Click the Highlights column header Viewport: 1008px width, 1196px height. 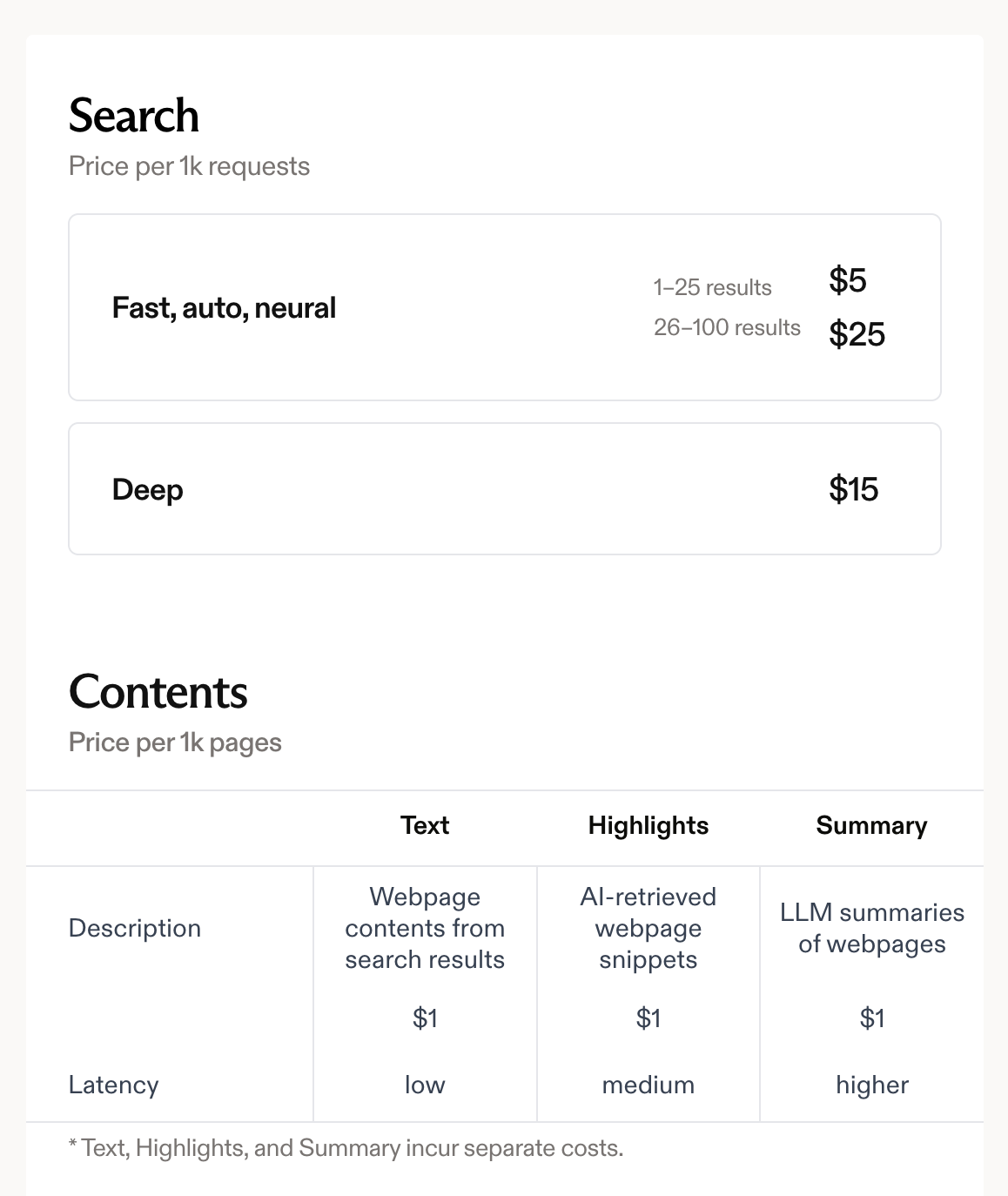coord(648,825)
